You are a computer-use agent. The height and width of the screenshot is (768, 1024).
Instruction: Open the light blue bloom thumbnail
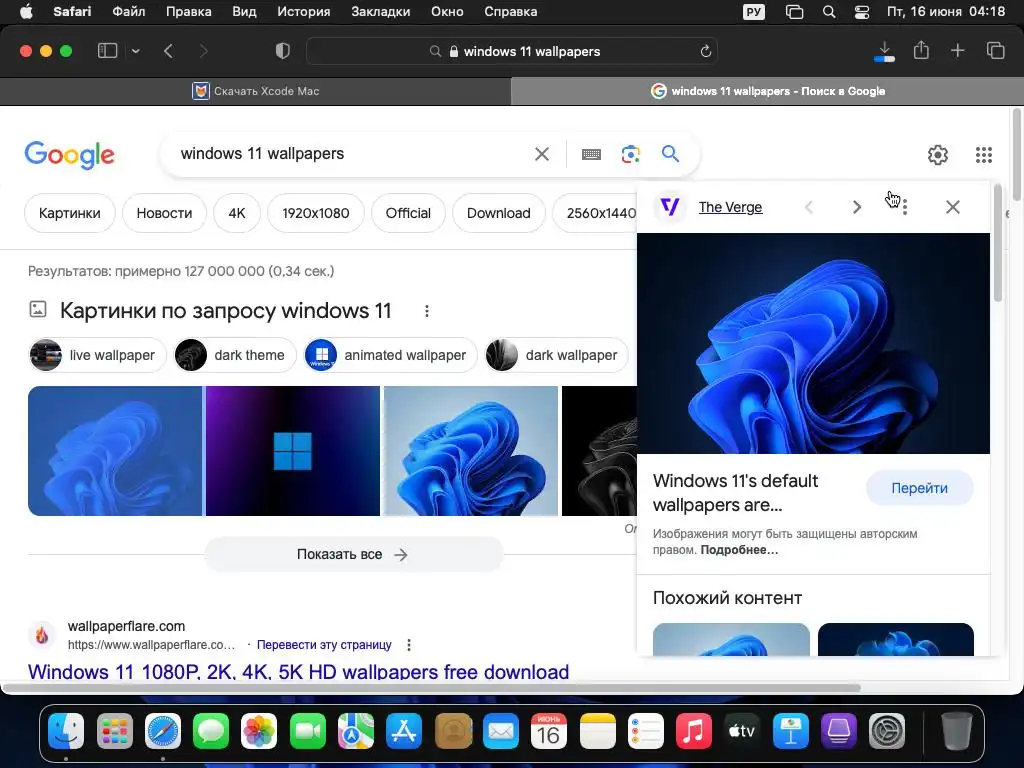click(471, 451)
